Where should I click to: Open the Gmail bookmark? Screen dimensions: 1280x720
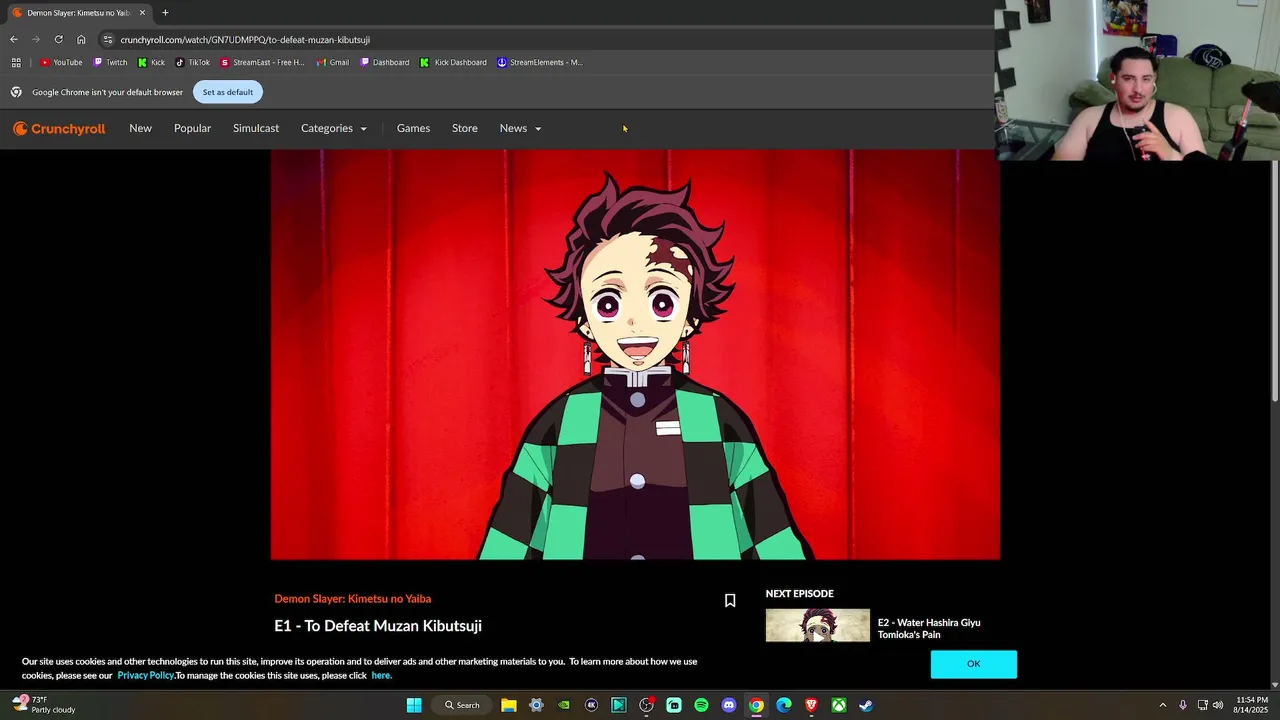click(x=333, y=62)
